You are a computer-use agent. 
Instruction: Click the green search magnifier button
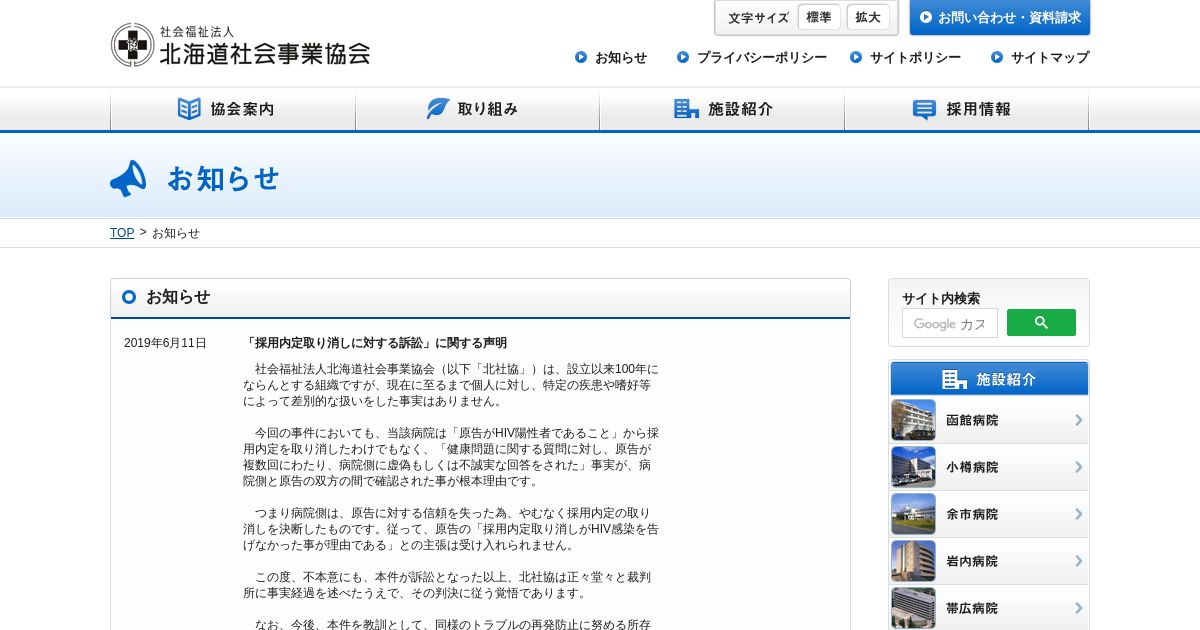(1041, 322)
